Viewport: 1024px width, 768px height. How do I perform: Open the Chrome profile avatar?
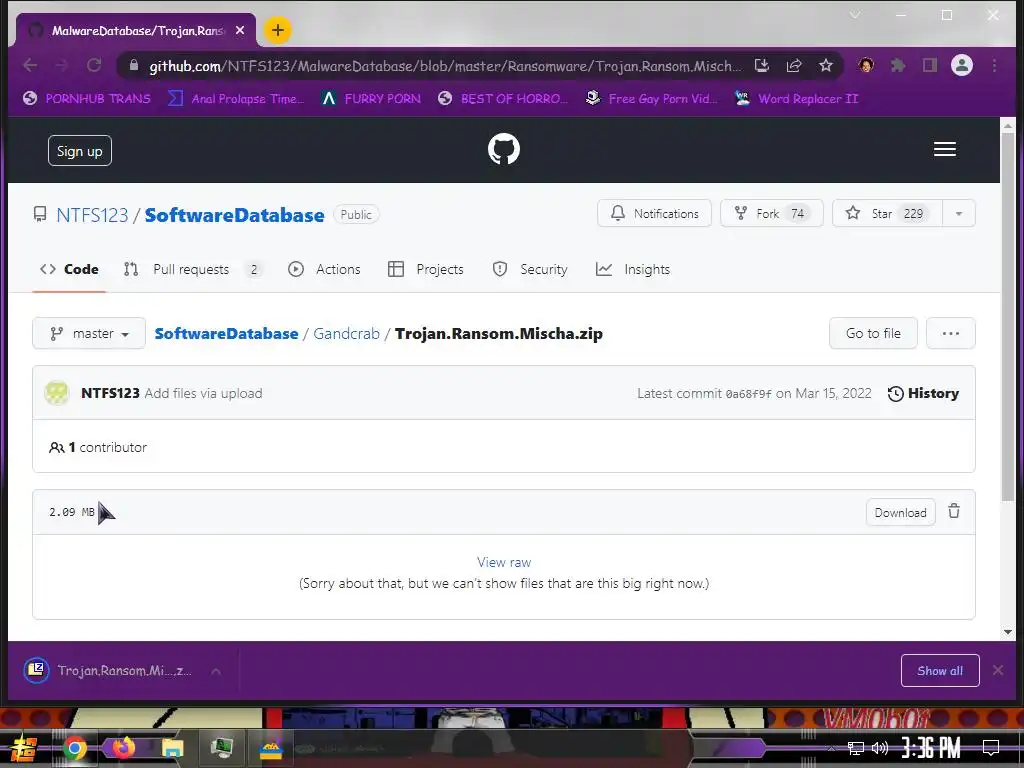(x=962, y=65)
